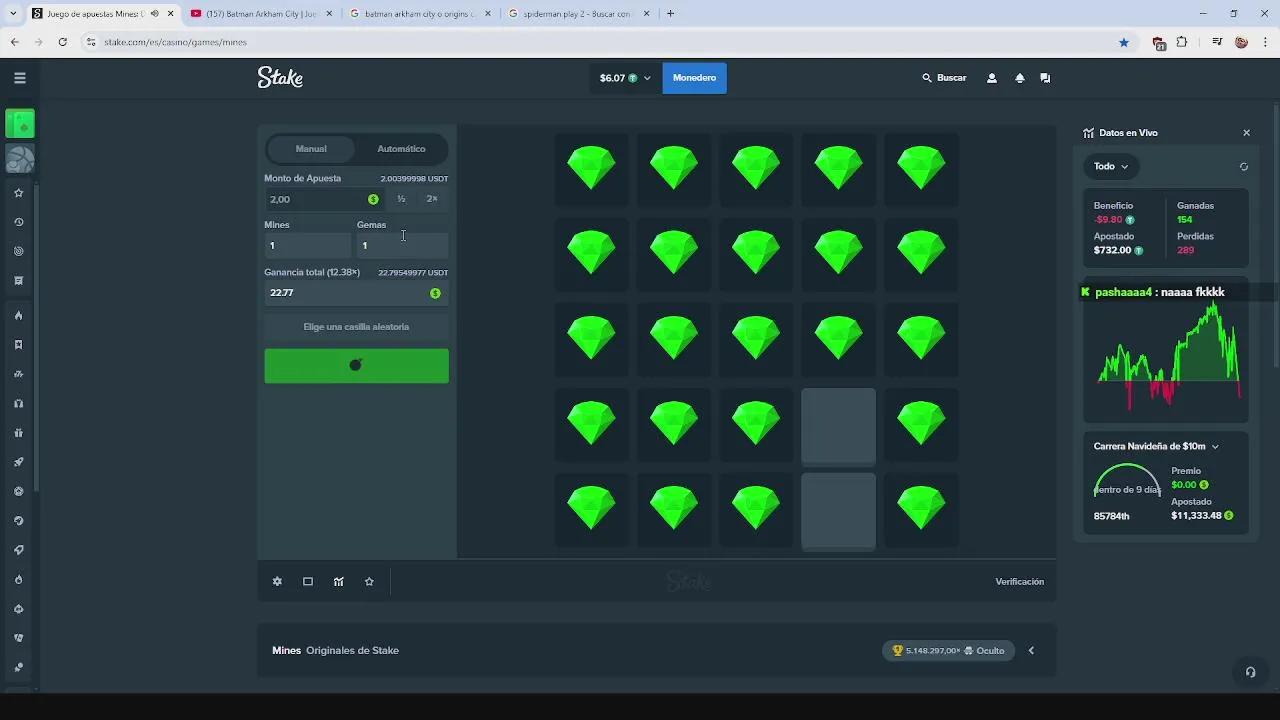
Task: Open the Chrome extensions puzzle icon
Action: [1182, 42]
